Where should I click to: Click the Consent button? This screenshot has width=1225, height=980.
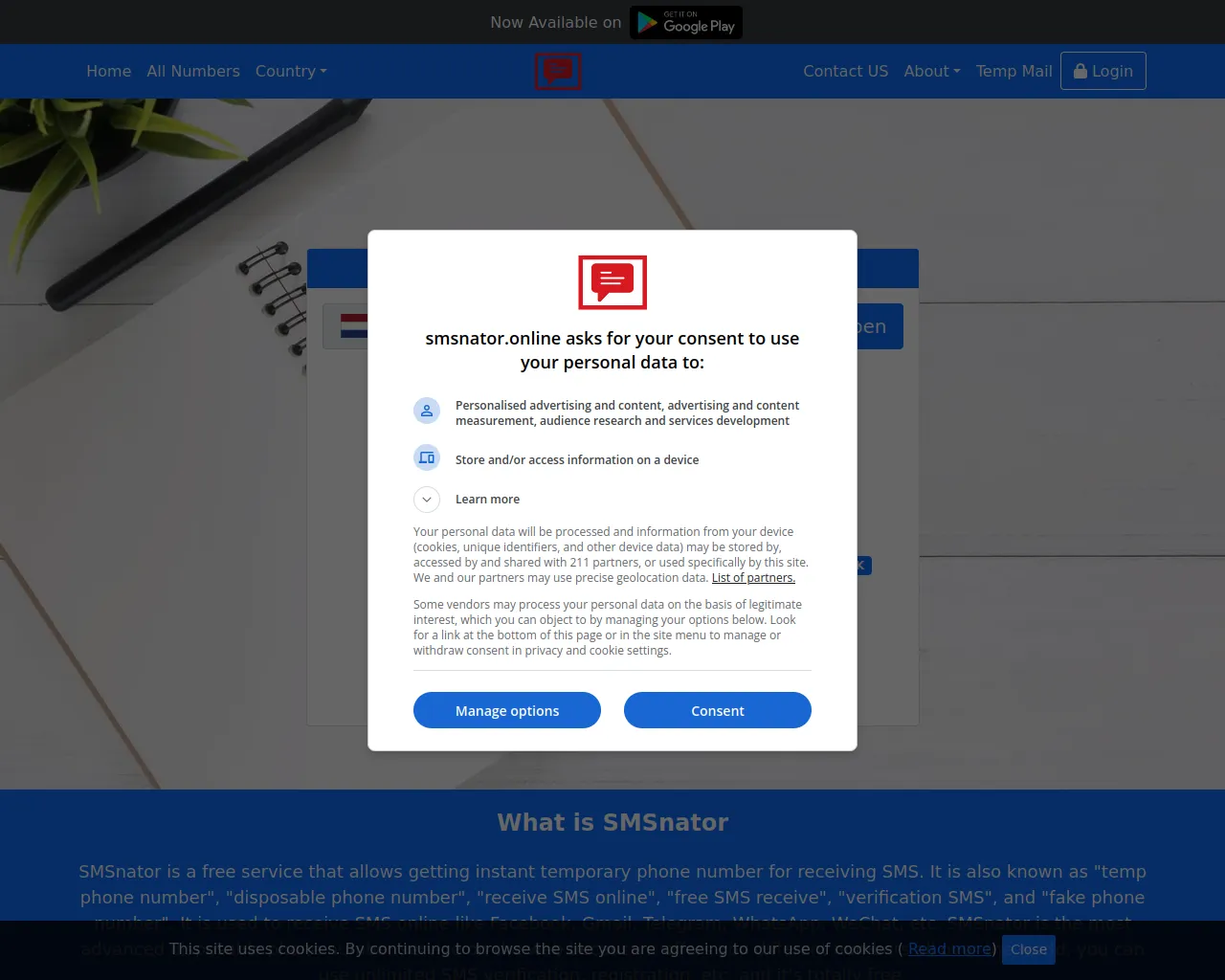[x=718, y=710]
